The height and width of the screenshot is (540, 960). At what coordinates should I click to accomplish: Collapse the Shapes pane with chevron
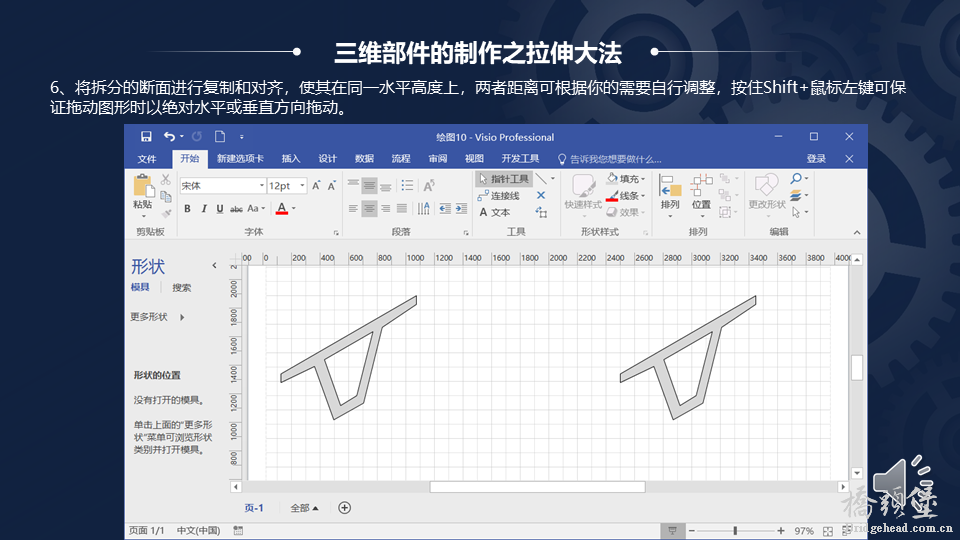(214, 266)
